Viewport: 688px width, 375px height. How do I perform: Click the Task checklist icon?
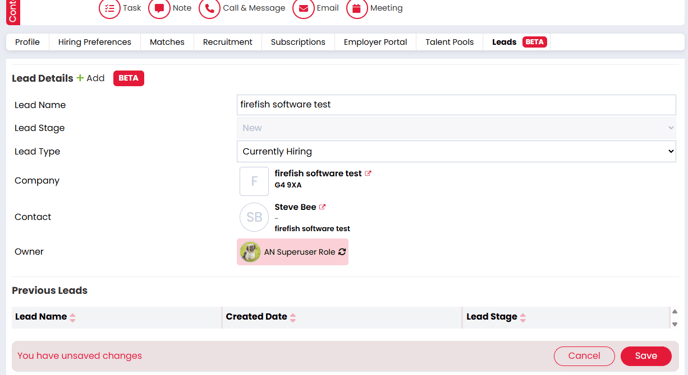coord(109,8)
